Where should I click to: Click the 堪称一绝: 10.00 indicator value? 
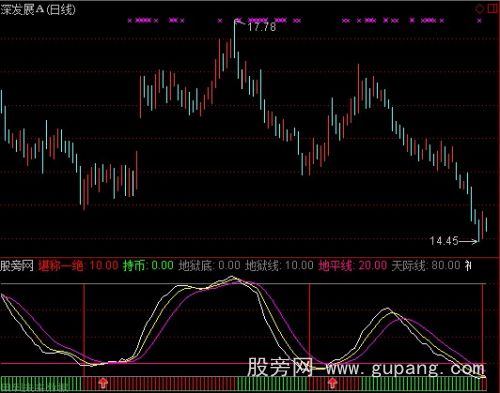pos(78,266)
